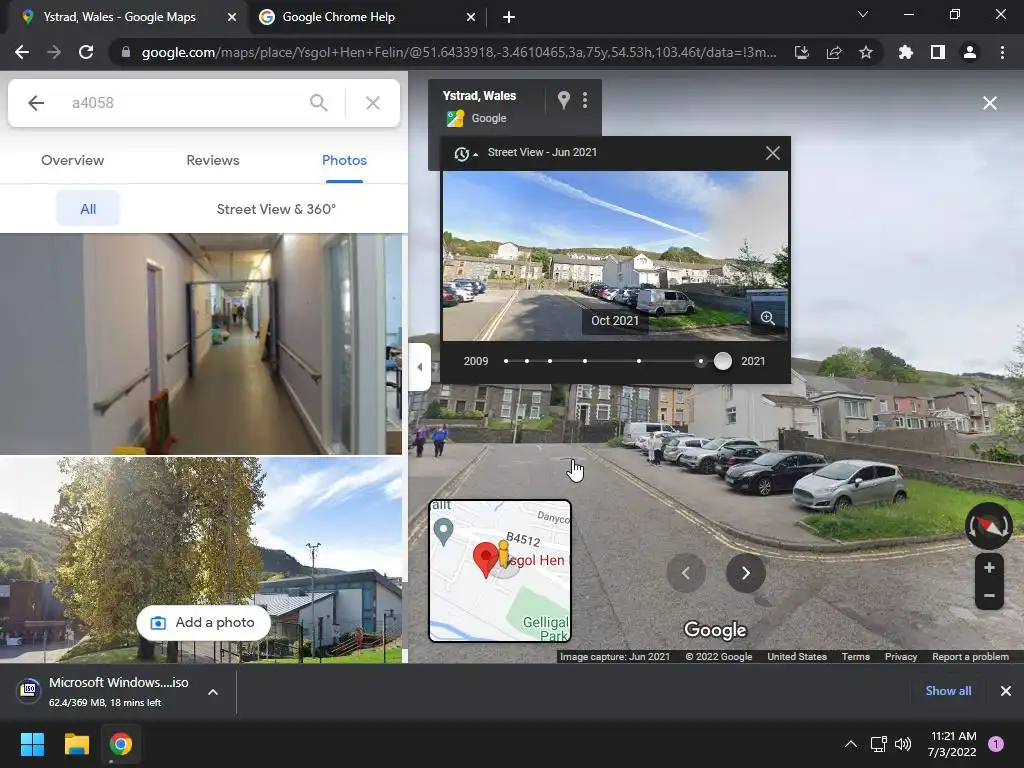
Task: Close Street View with the X
Action: tap(989, 103)
